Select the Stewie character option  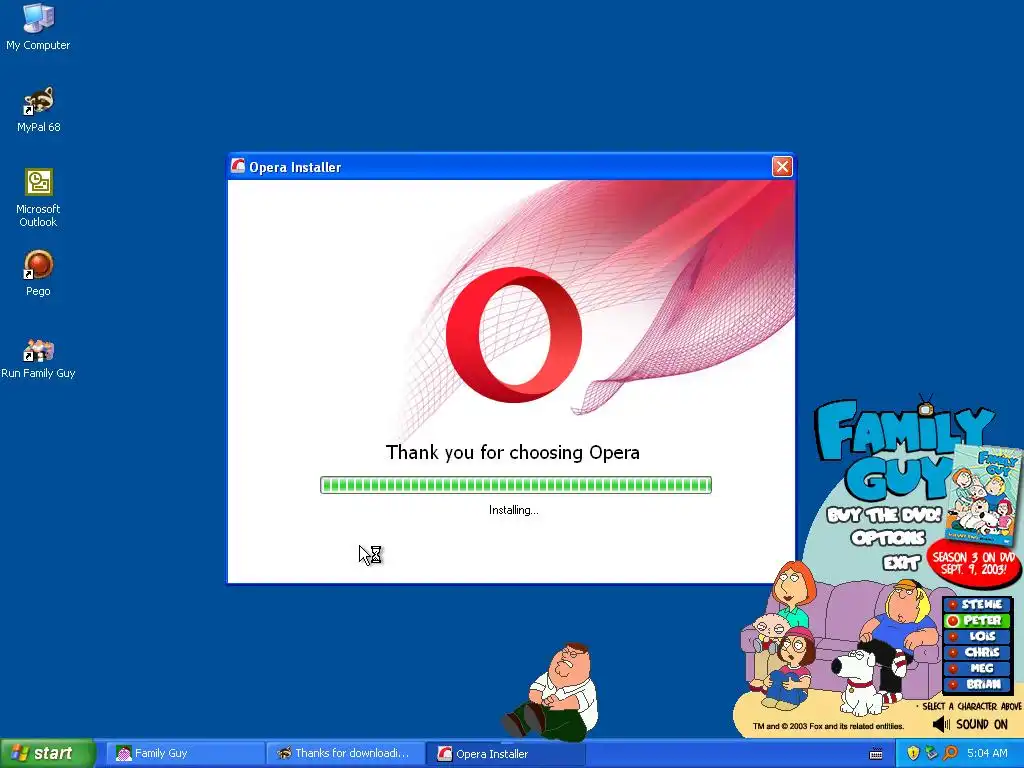[977, 604]
